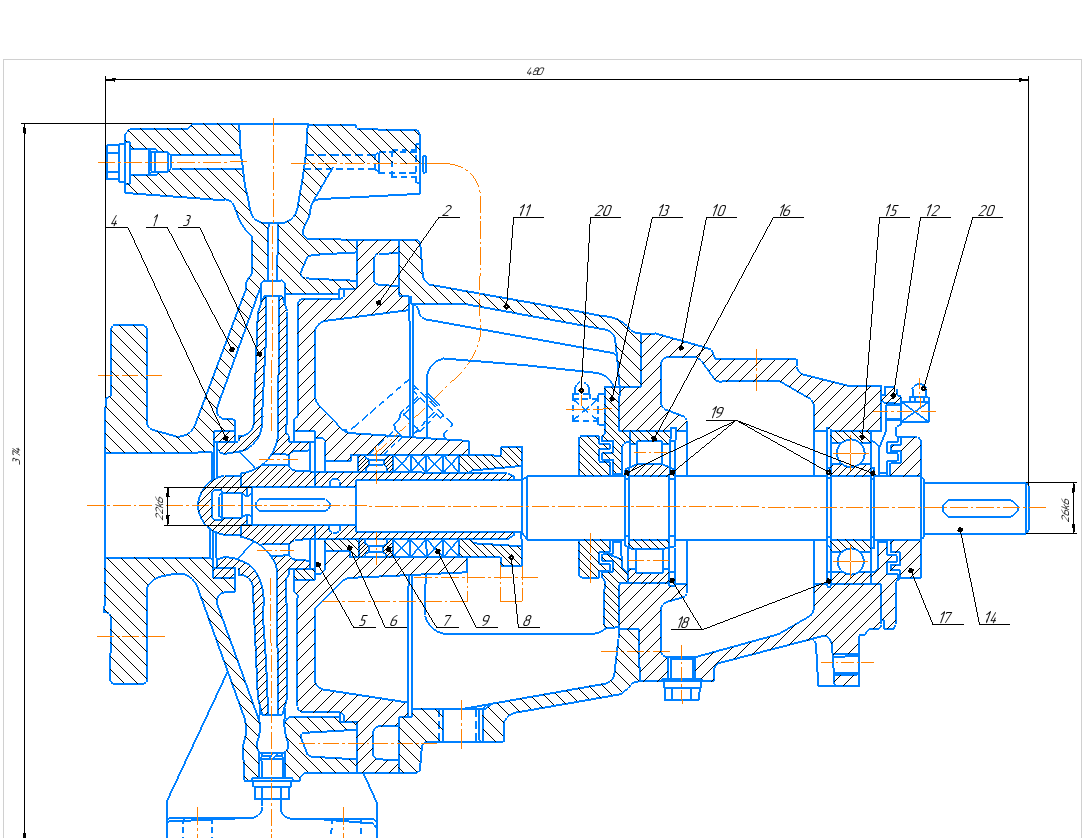
Task: Select part callout number 2
Action: point(447,210)
